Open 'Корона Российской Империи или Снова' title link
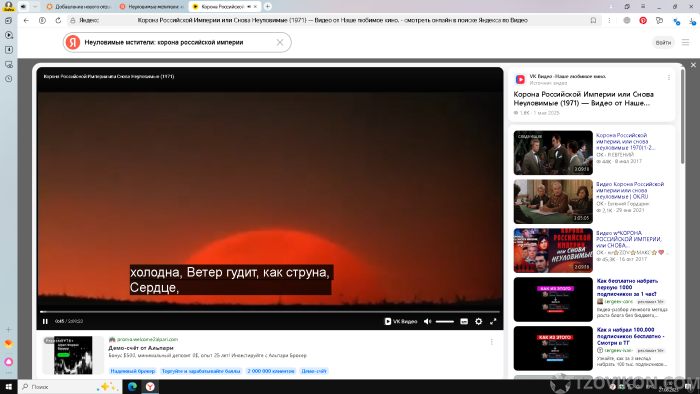 [584, 99]
